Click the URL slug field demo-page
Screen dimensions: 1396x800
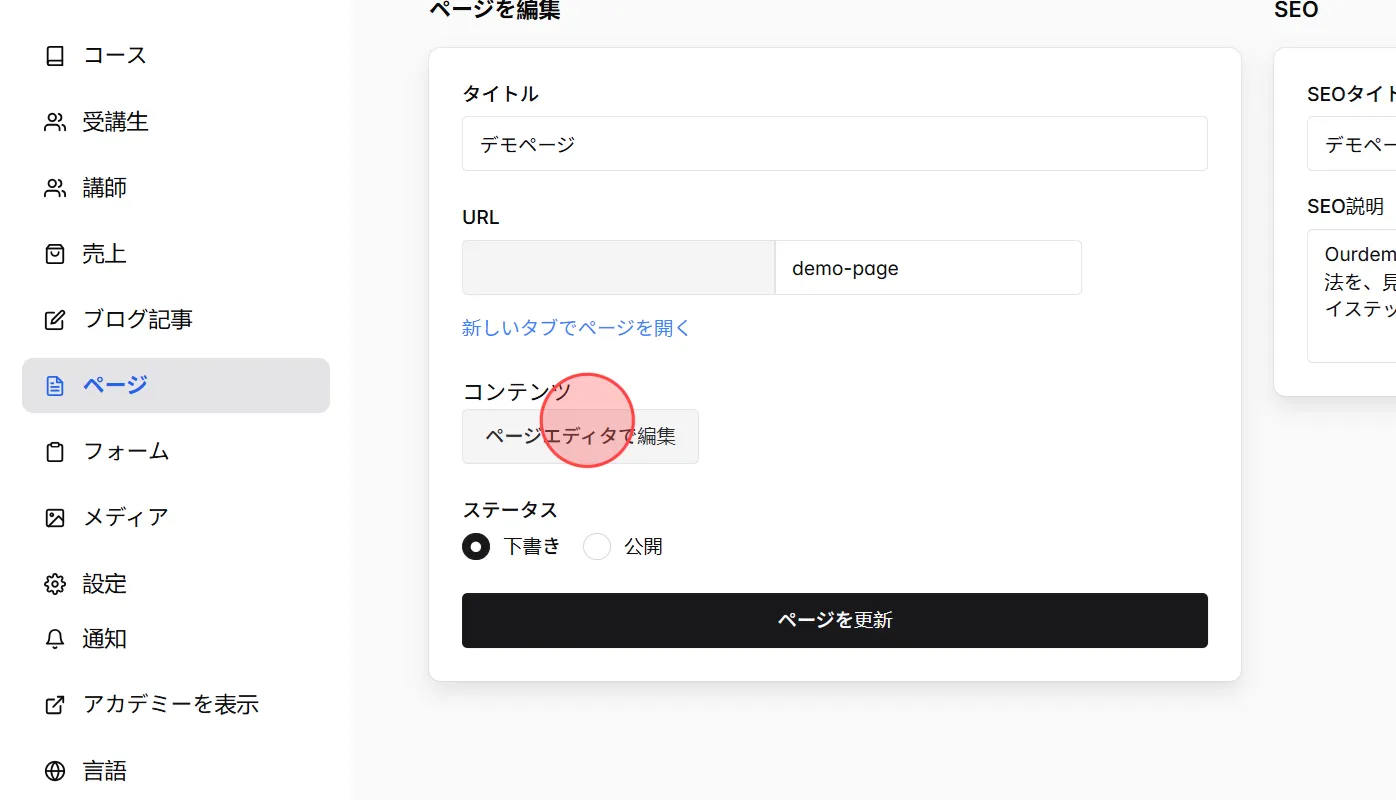click(928, 268)
